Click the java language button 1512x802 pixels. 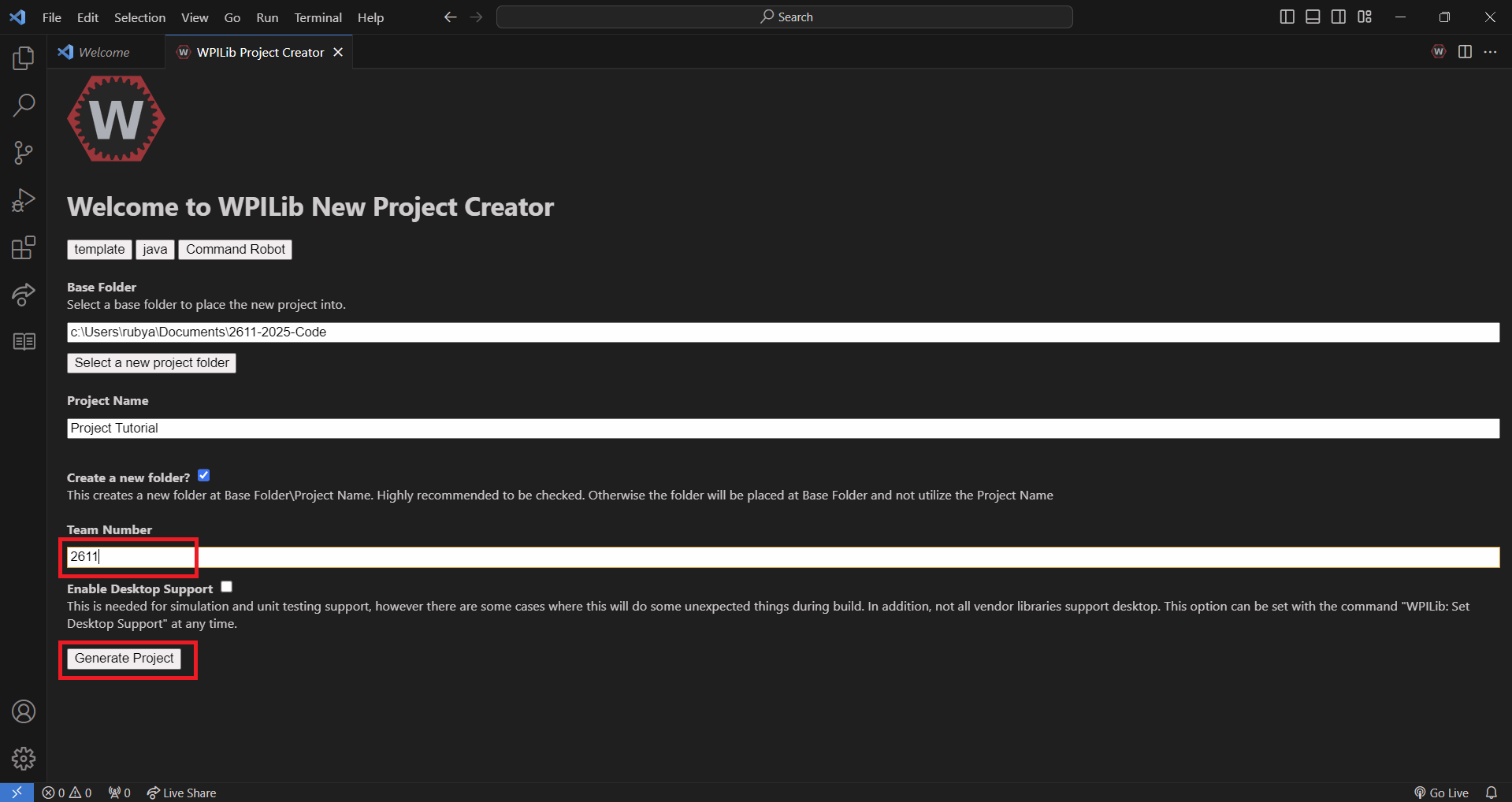coord(154,249)
